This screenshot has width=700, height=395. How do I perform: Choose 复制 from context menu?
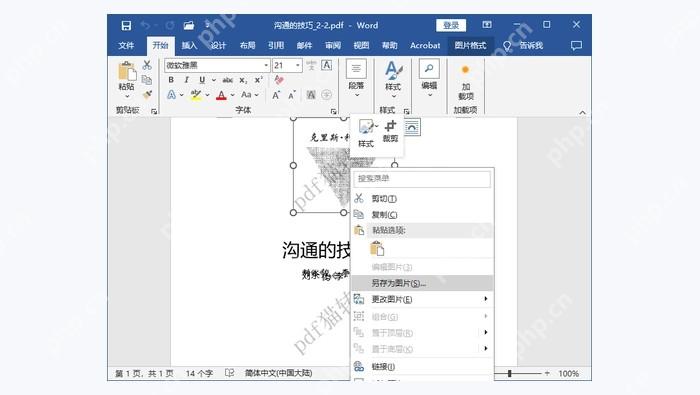click(422, 215)
